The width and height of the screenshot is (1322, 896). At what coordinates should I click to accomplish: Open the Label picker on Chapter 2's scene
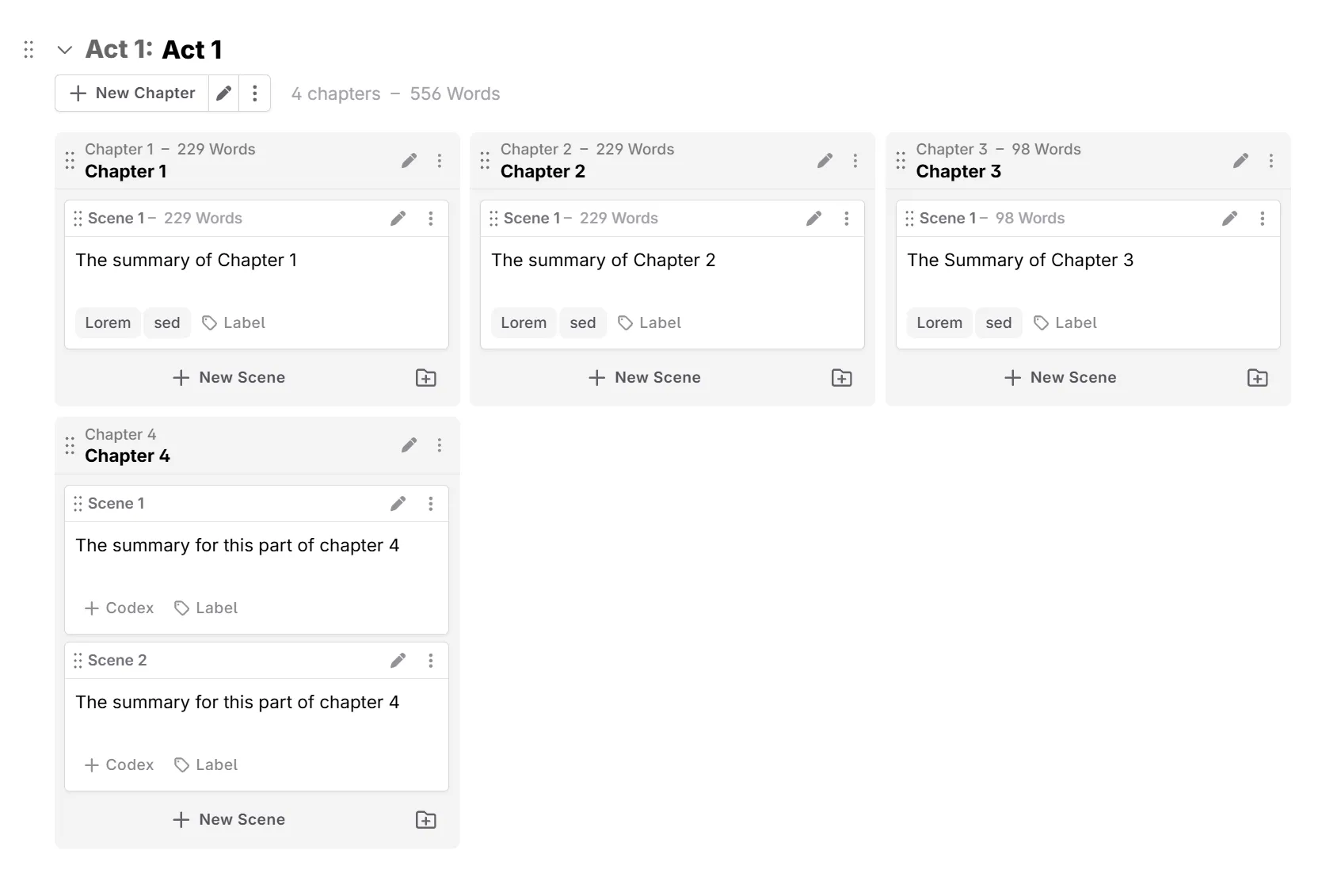(650, 322)
